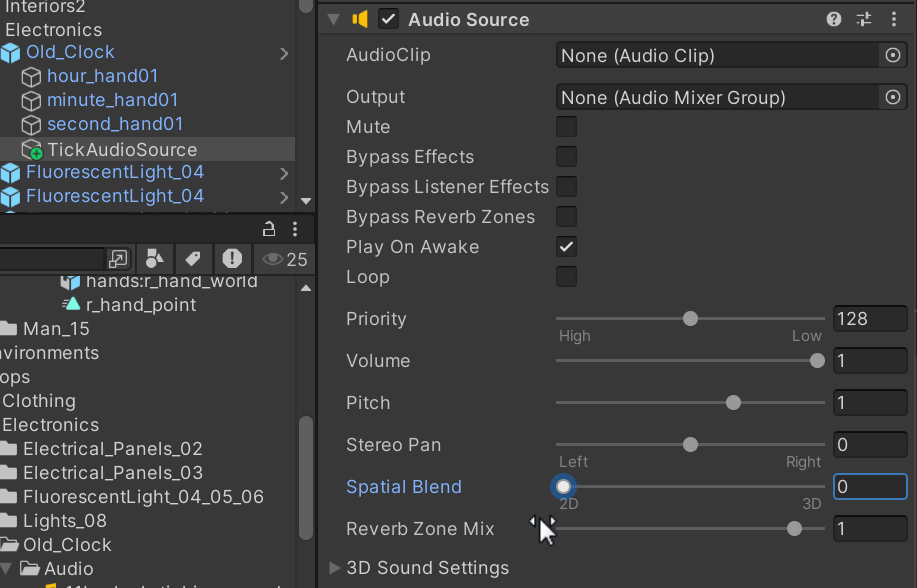Open the second FluorescentLight_04 chevron

[284, 197]
